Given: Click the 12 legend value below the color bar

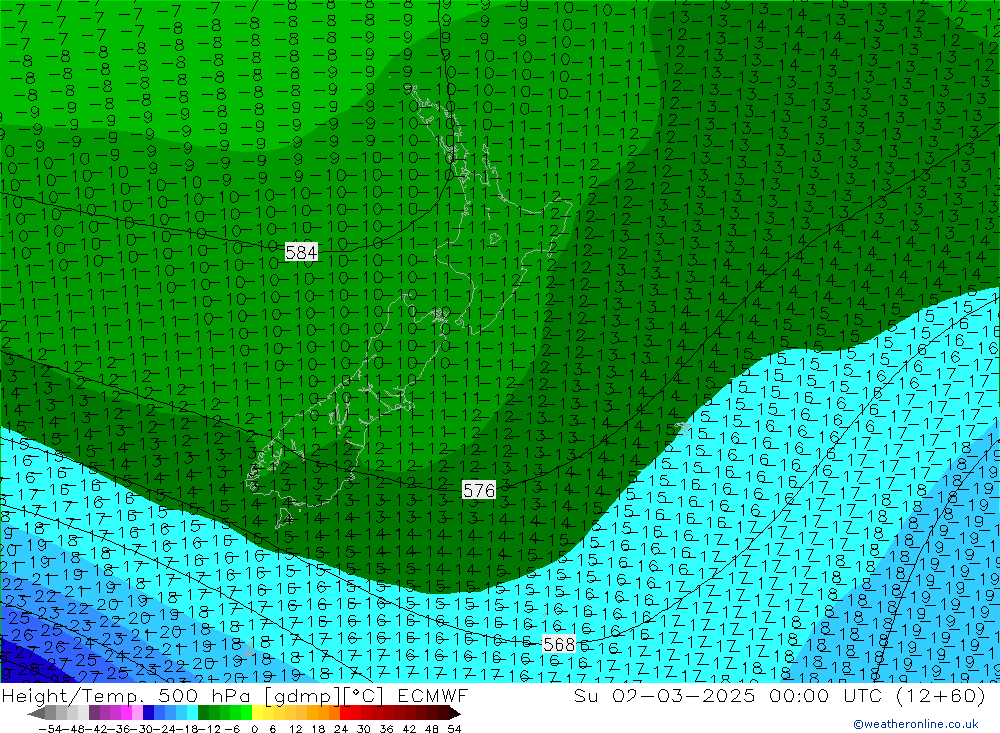Looking at the screenshot, I should [x=295, y=729].
